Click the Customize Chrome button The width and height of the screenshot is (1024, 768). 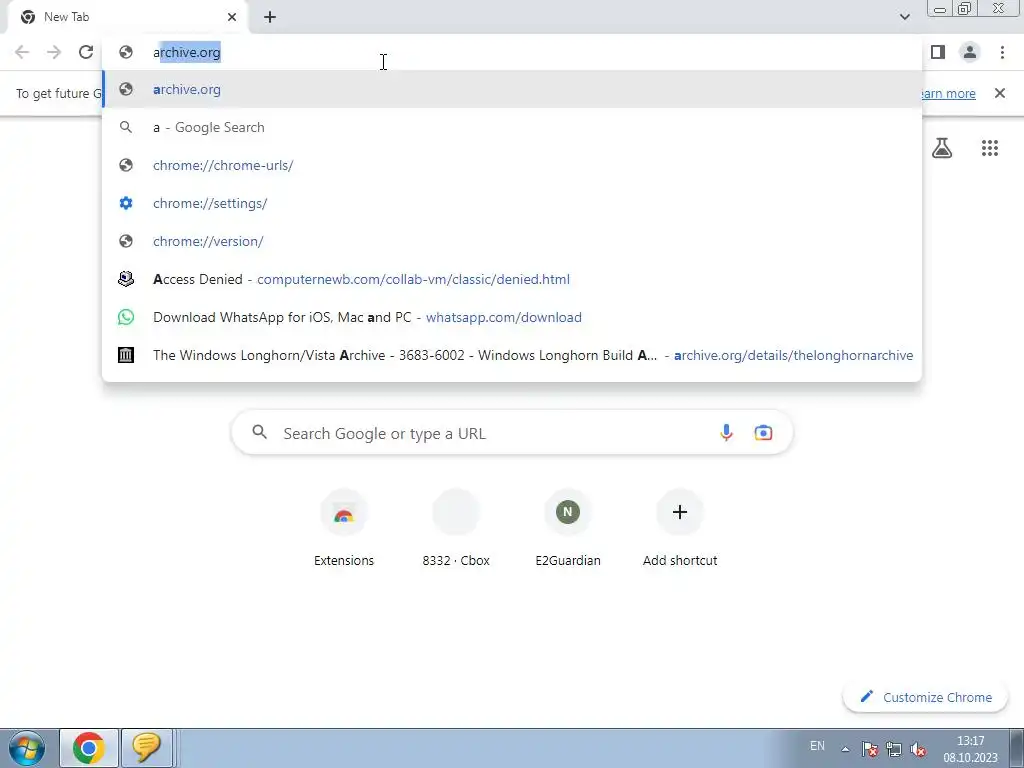point(925,697)
